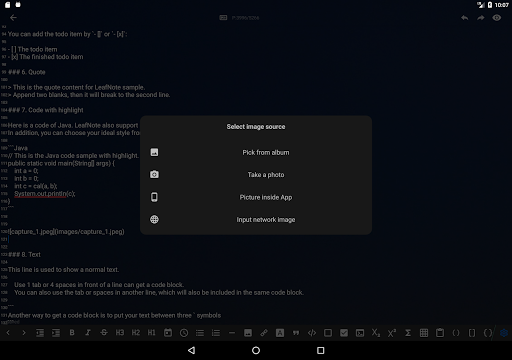Insert a numbered list
The height and width of the screenshot is (360, 512).
click(216, 333)
